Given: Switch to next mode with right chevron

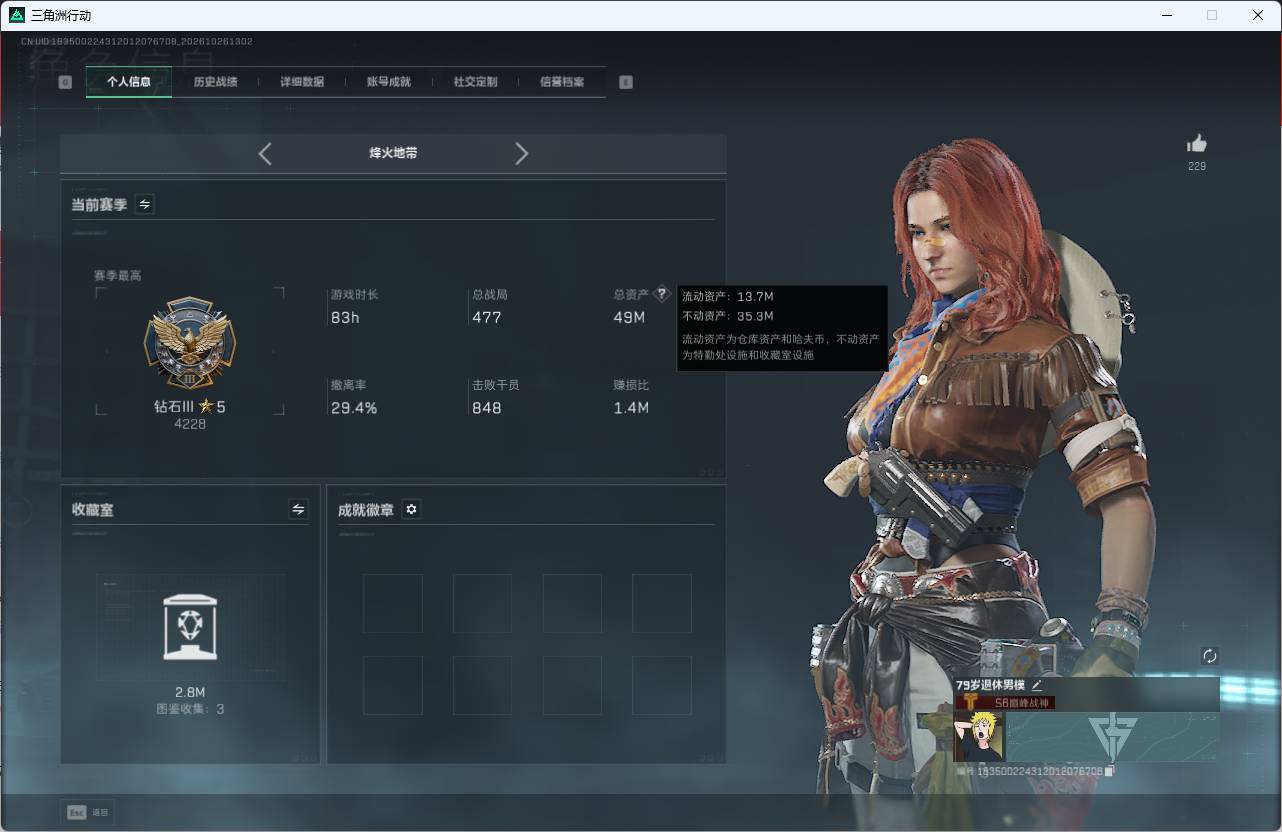Looking at the screenshot, I should coord(521,153).
